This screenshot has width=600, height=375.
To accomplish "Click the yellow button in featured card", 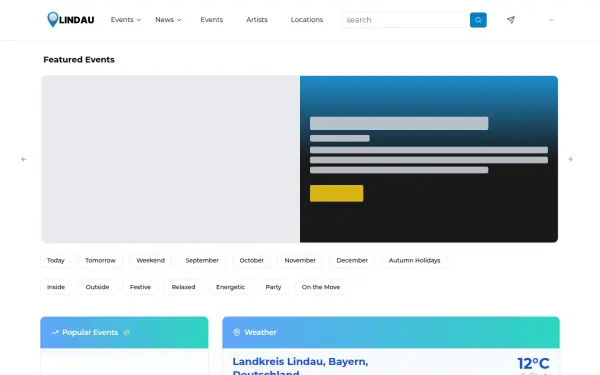I will coord(336,193).
